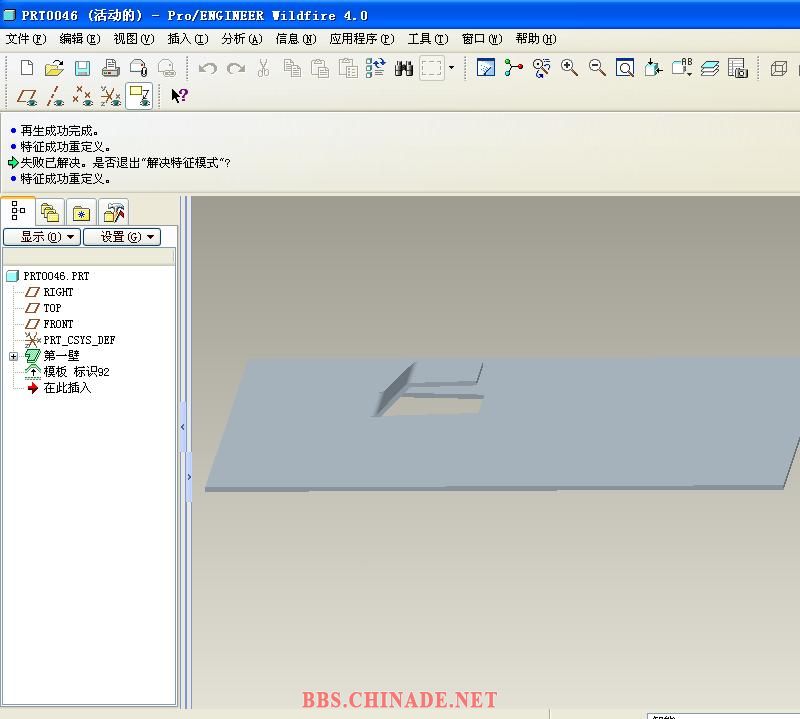Print the model with printer icon

(110, 68)
